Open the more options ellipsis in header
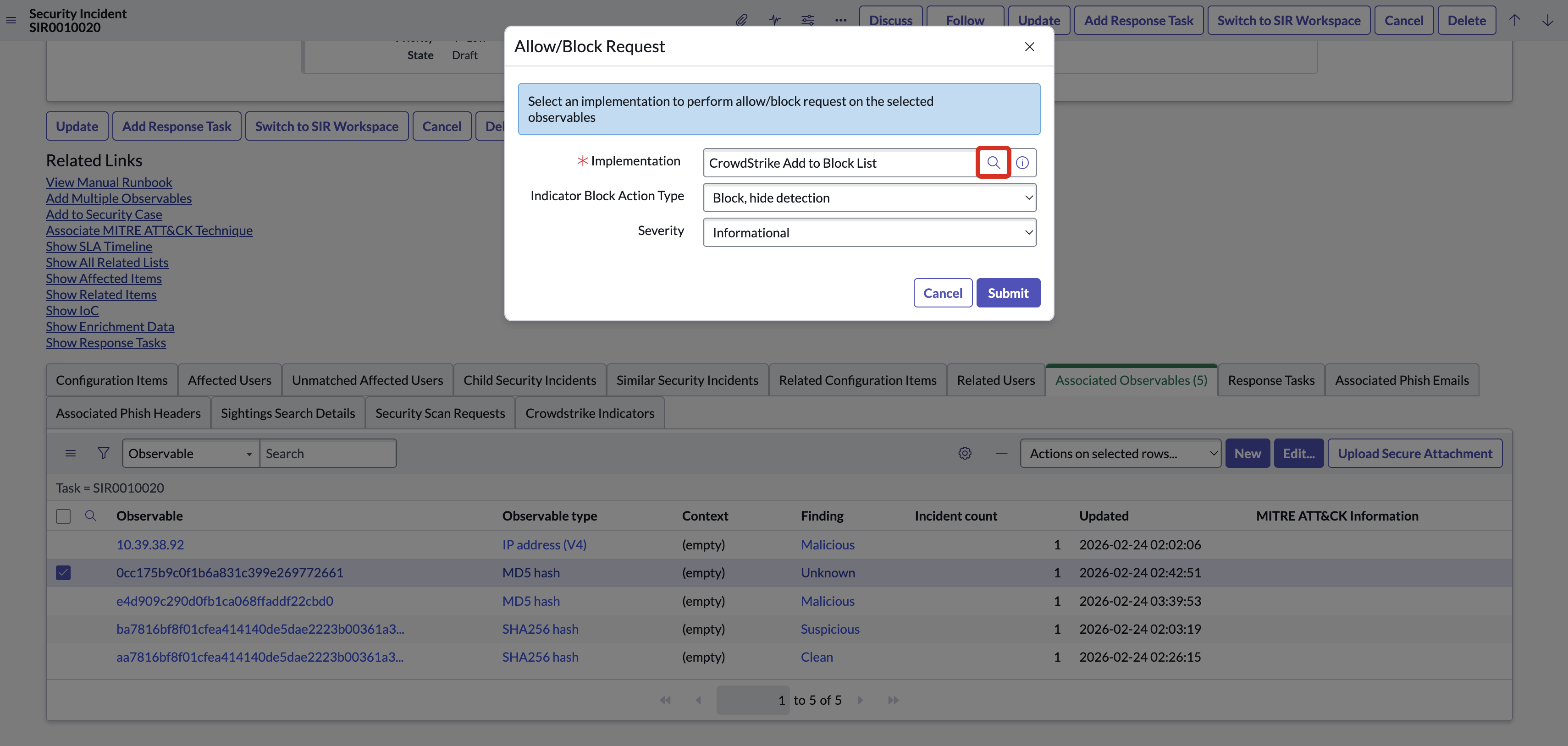The image size is (1568, 746). click(x=840, y=20)
